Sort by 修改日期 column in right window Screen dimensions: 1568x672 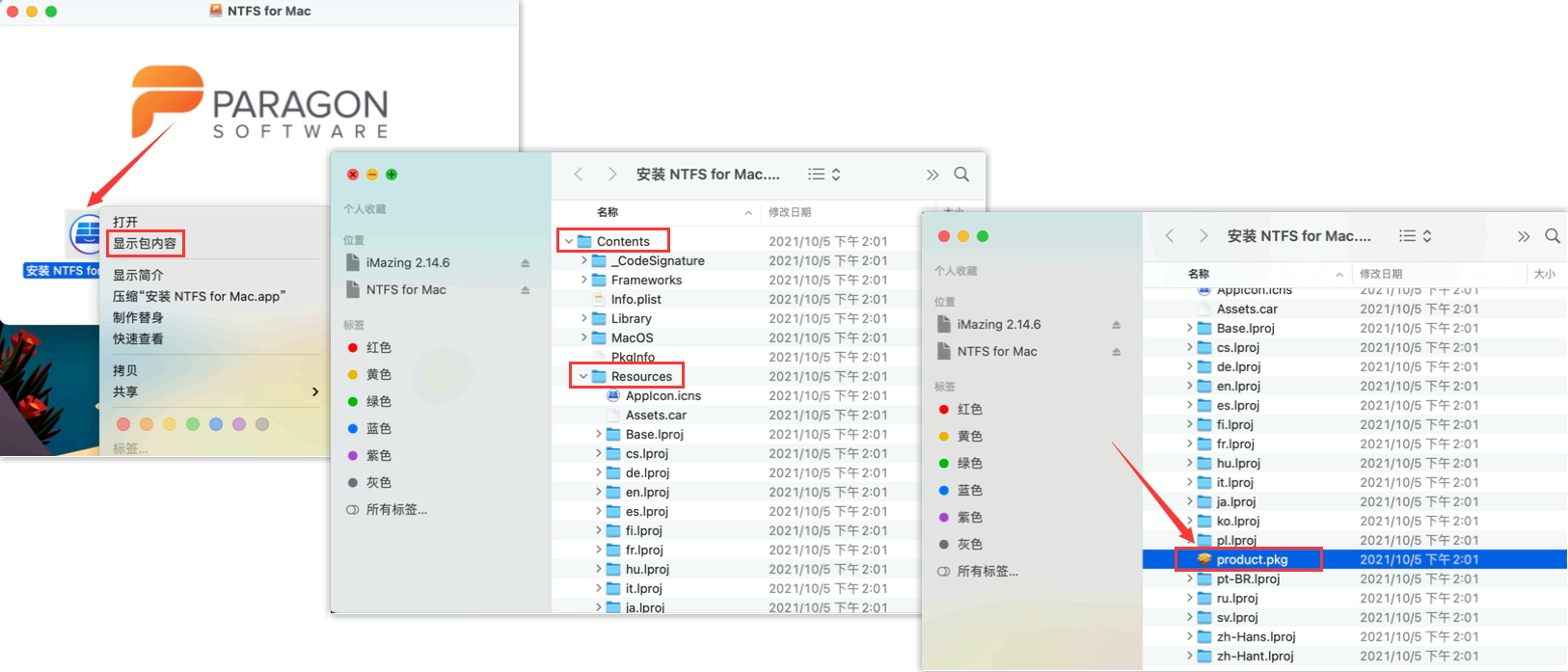tap(1381, 275)
